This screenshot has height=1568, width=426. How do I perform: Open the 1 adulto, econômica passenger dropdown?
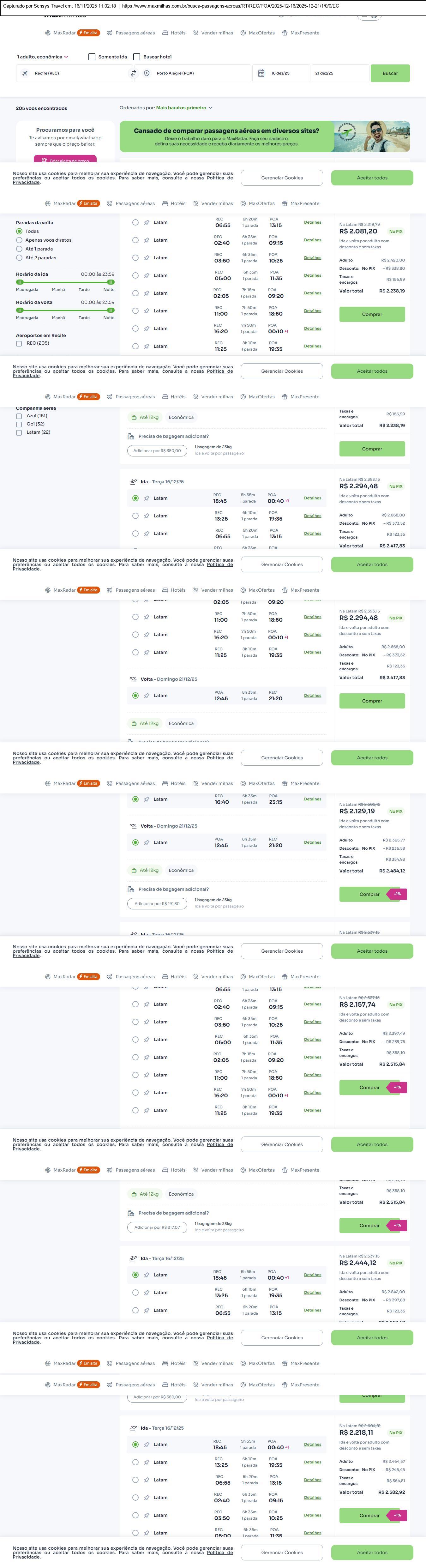click(x=43, y=57)
